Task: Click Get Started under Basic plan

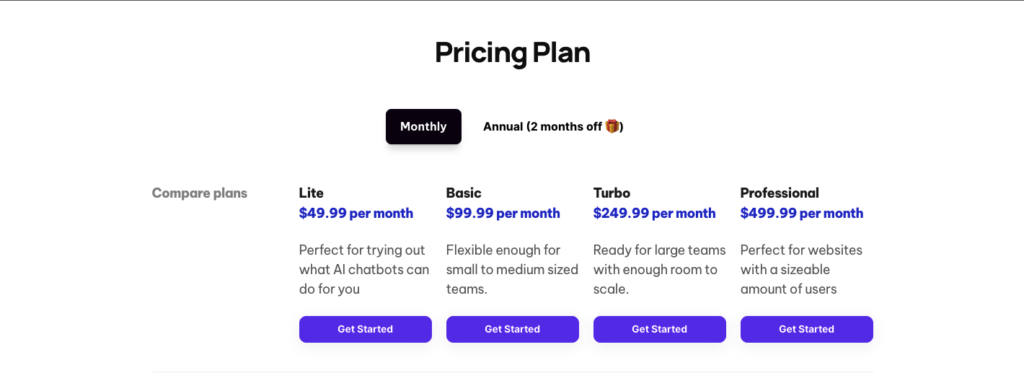Action: tap(513, 329)
